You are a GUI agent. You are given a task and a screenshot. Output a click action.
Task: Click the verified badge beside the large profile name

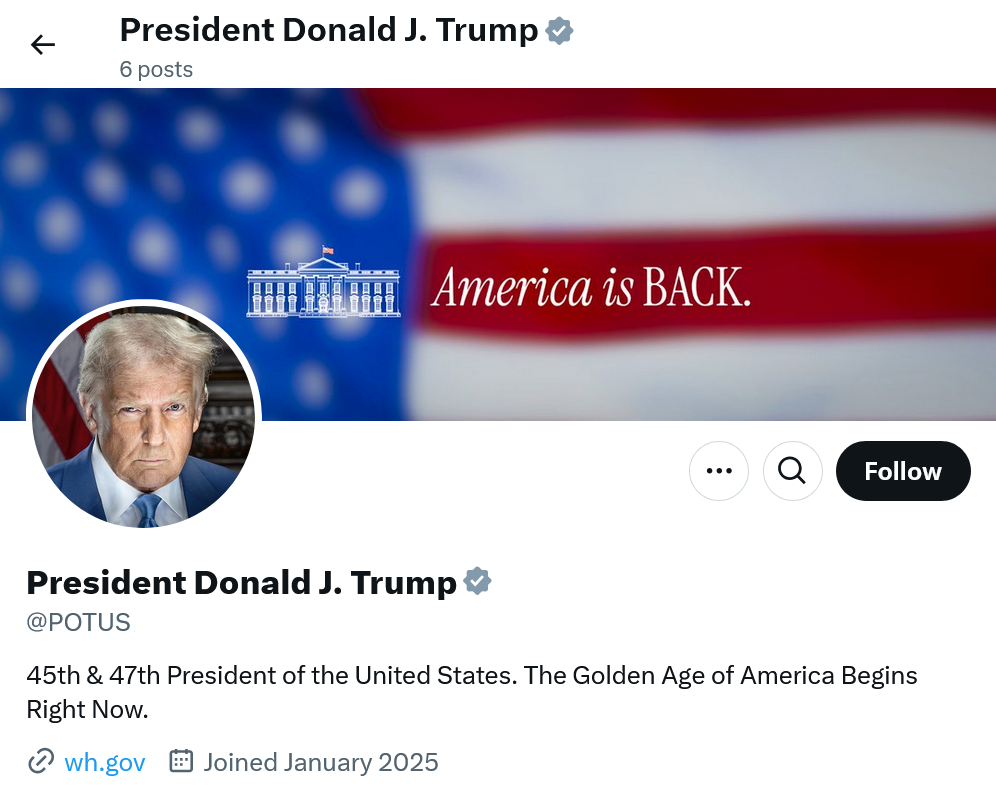tap(478, 581)
